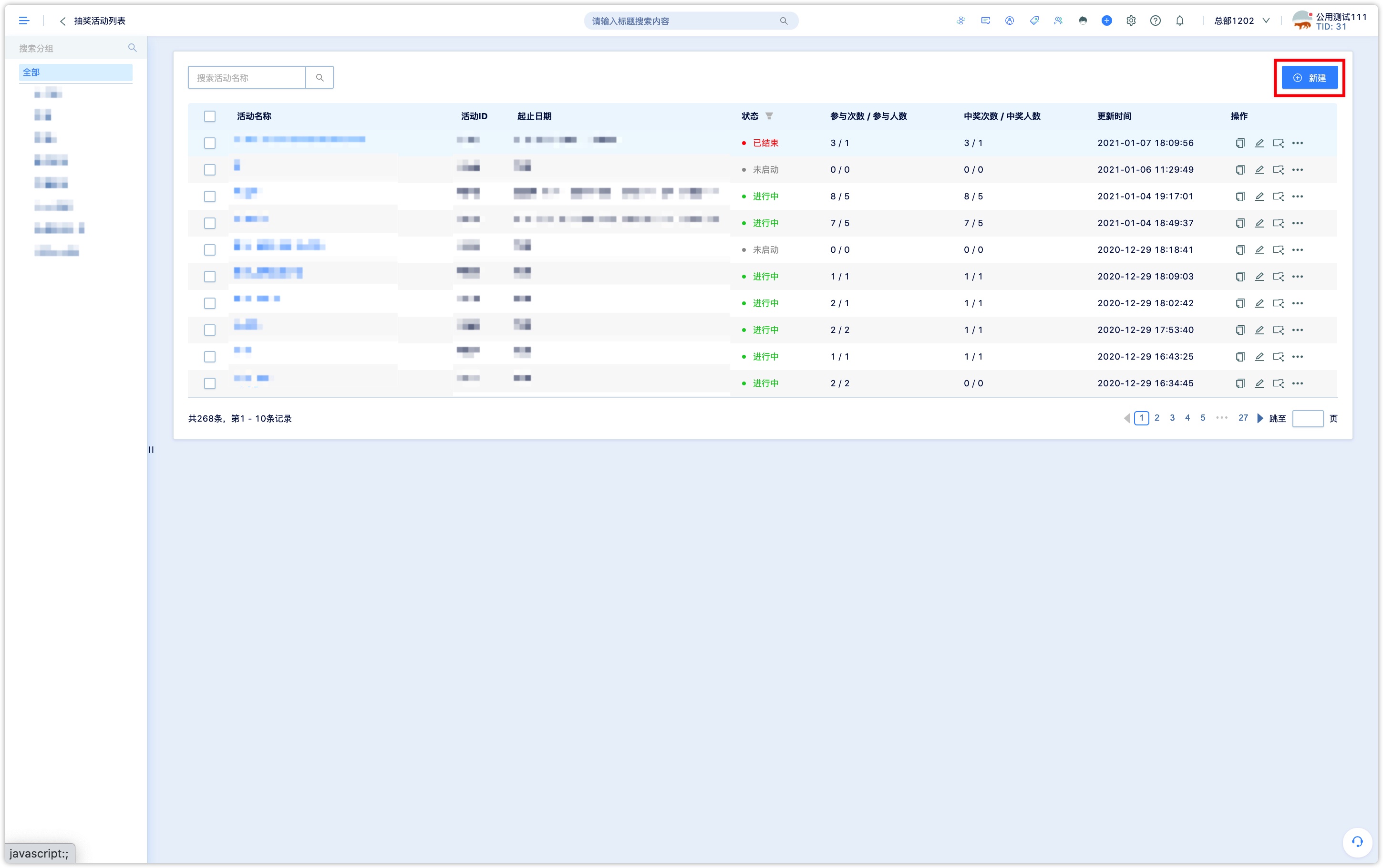Open more options for 2020-12-29 16:34:45 row

[1298, 383]
